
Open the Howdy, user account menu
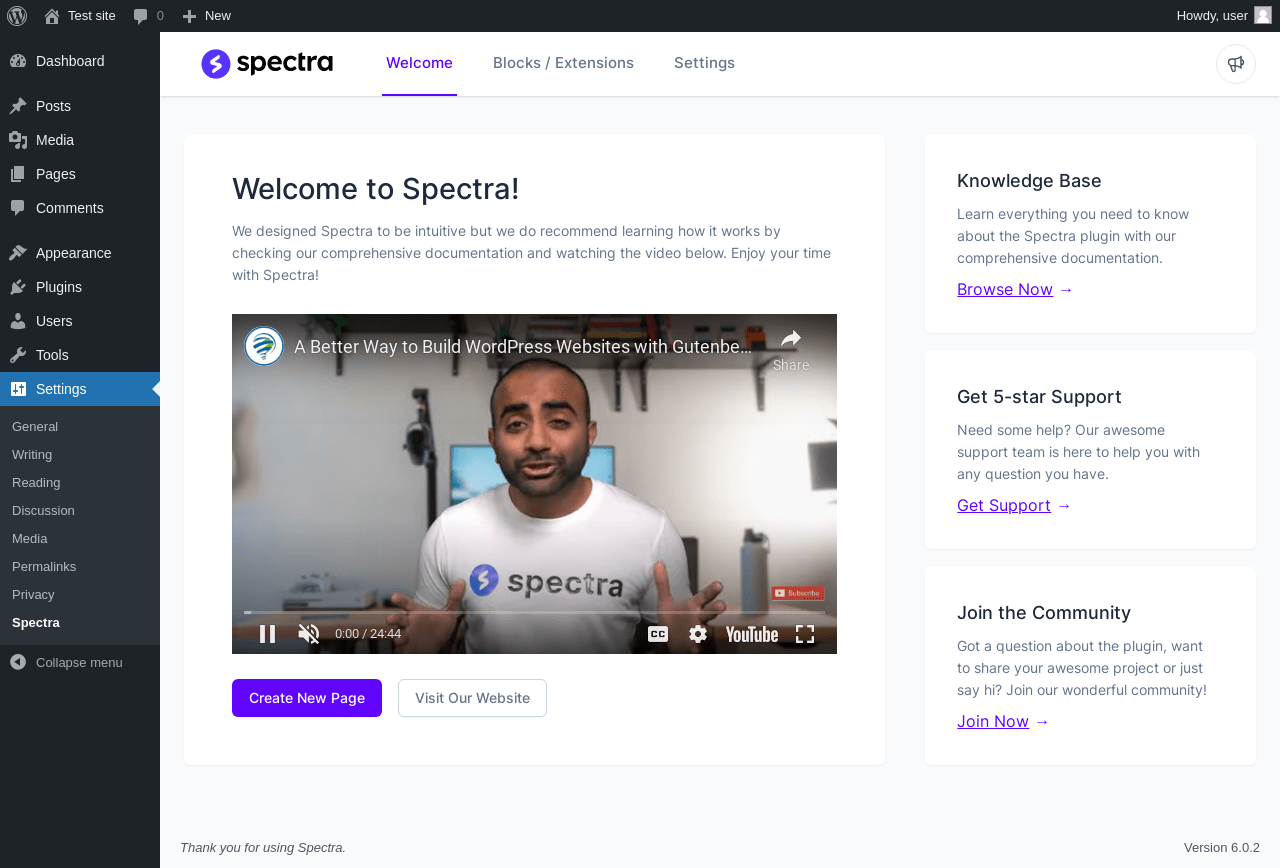click(1224, 16)
